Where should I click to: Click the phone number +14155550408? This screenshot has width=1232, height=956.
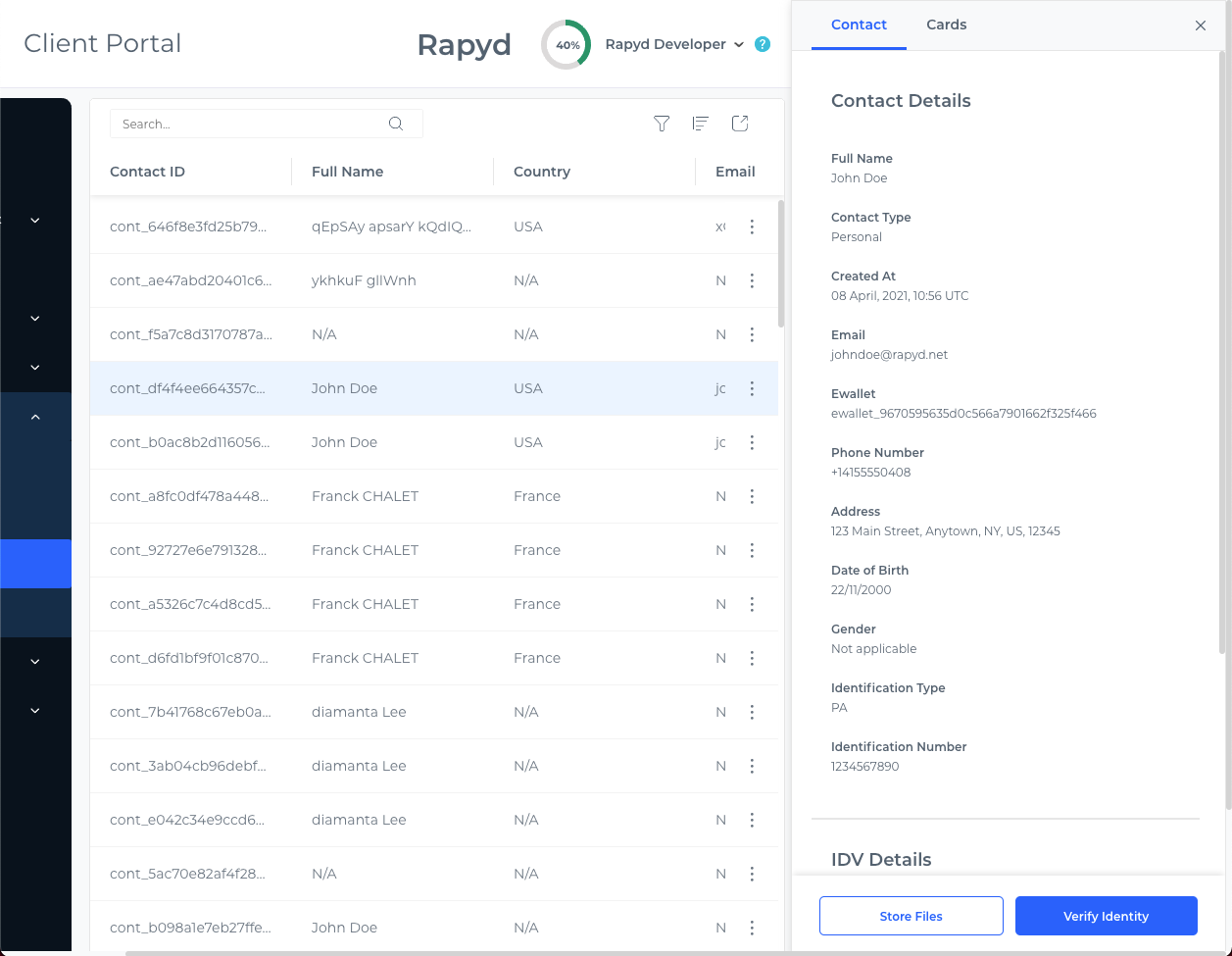(x=870, y=473)
